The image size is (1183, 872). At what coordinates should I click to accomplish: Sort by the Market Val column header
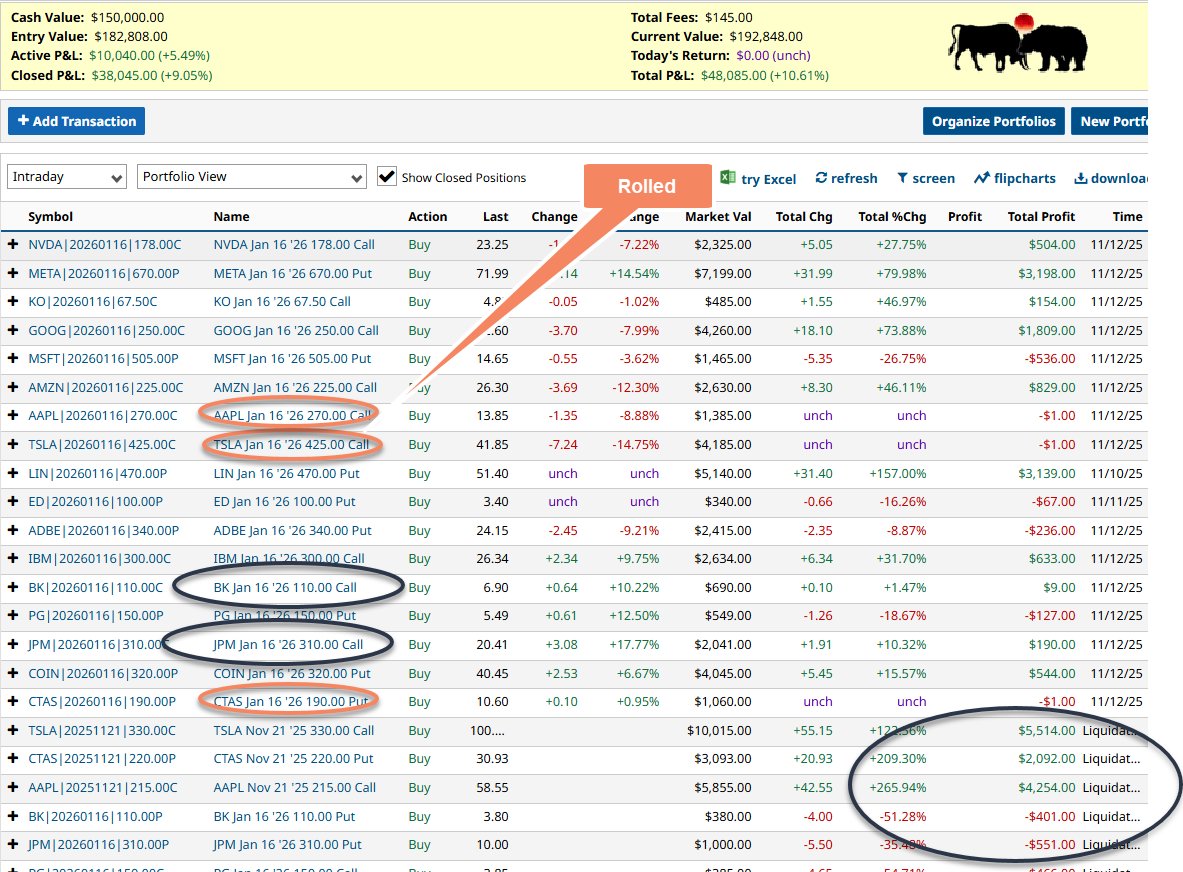pyautogui.click(x=717, y=216)
